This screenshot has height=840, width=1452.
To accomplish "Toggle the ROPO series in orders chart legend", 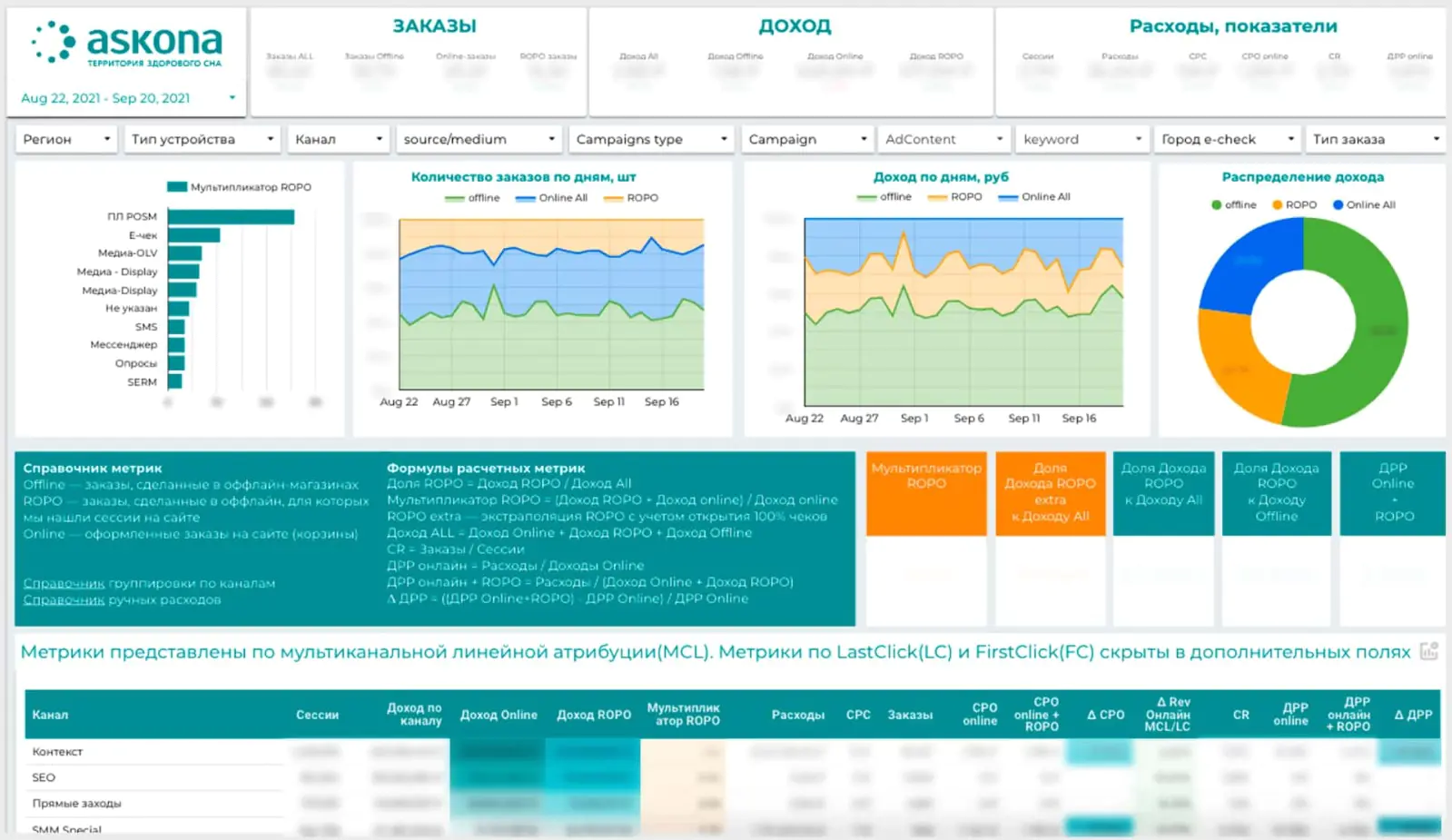I will pyautogui.click(x=631, y=198).
